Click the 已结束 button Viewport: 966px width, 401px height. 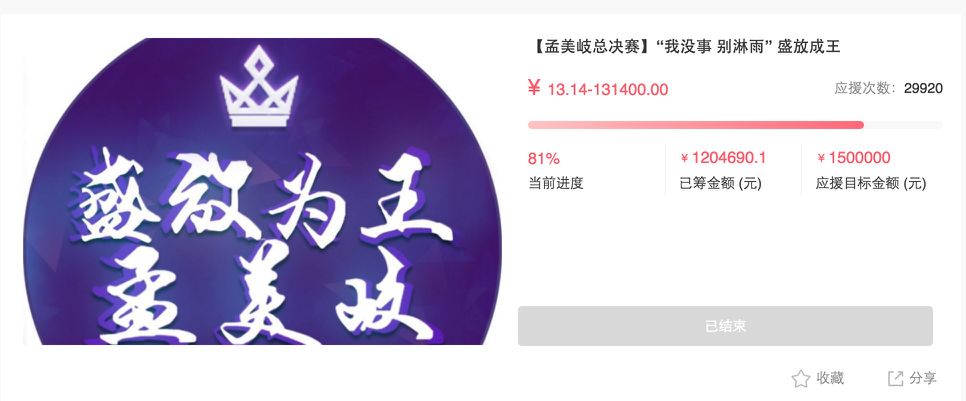point(725,326)
